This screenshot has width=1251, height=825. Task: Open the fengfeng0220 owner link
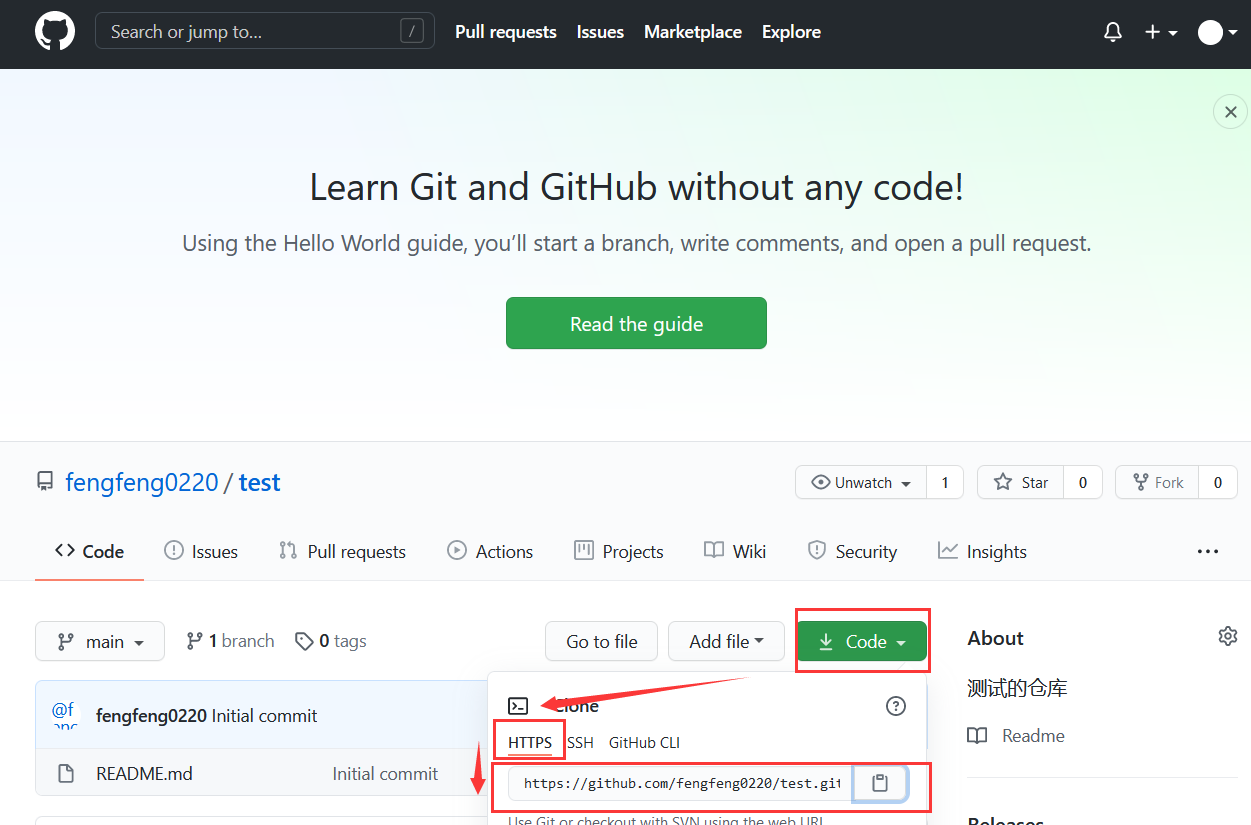click(141, 482)
